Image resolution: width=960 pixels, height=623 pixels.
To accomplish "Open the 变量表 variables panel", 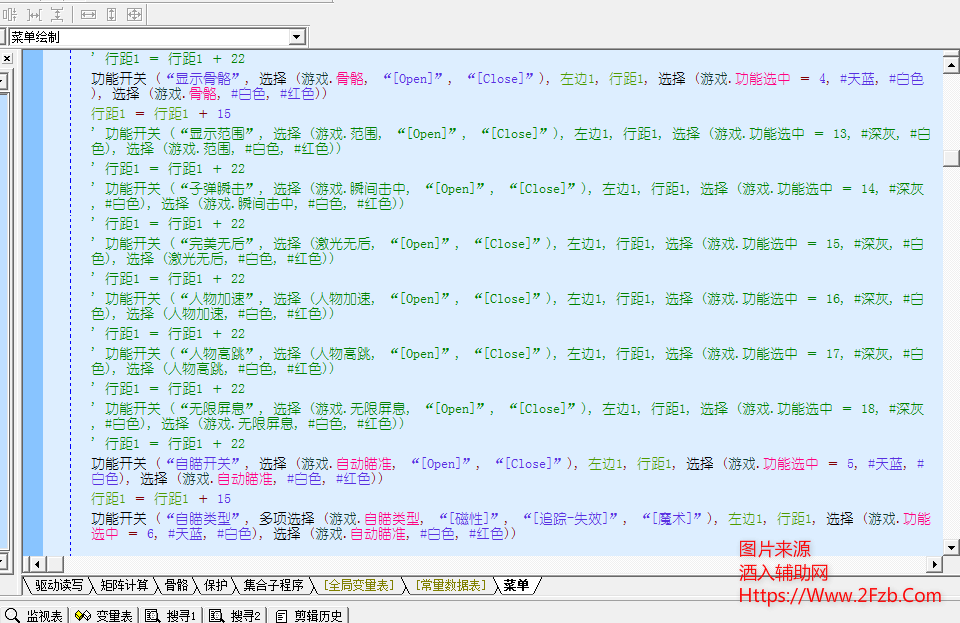I will click(105, 615).
